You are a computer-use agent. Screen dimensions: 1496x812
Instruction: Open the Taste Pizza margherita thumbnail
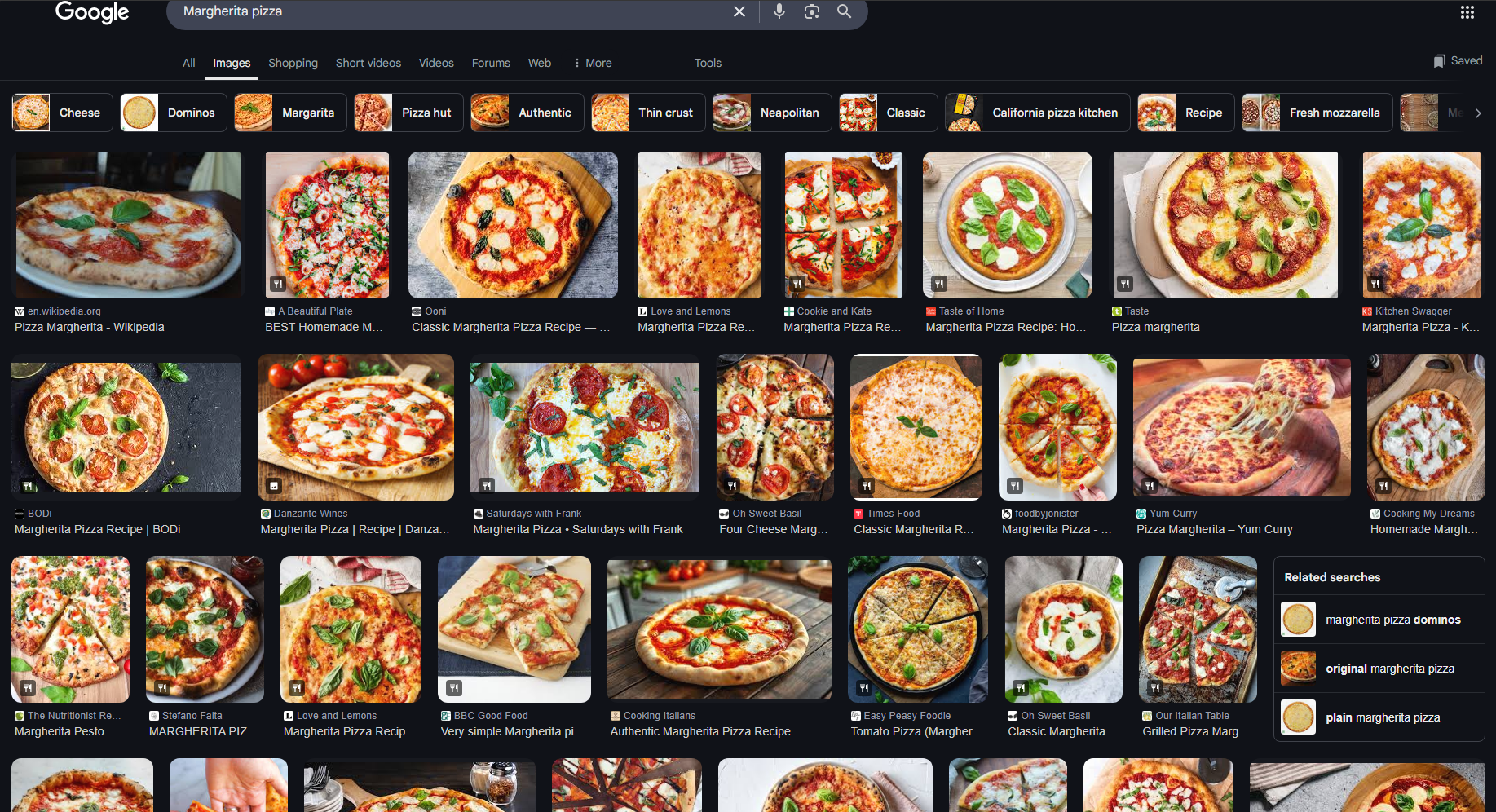point(1225,225)
